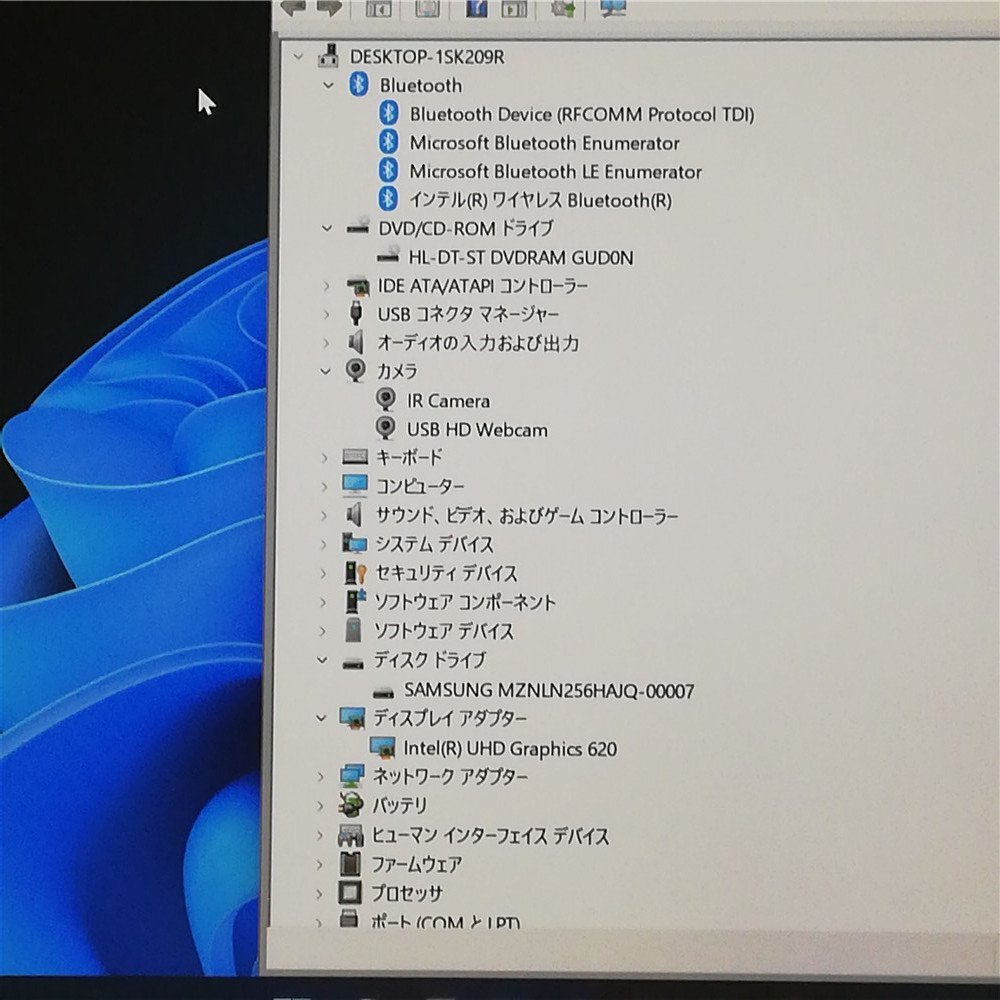1000x1000 pixels.
Task: Click the IR Camera device icon
Action: pos(385,400)
